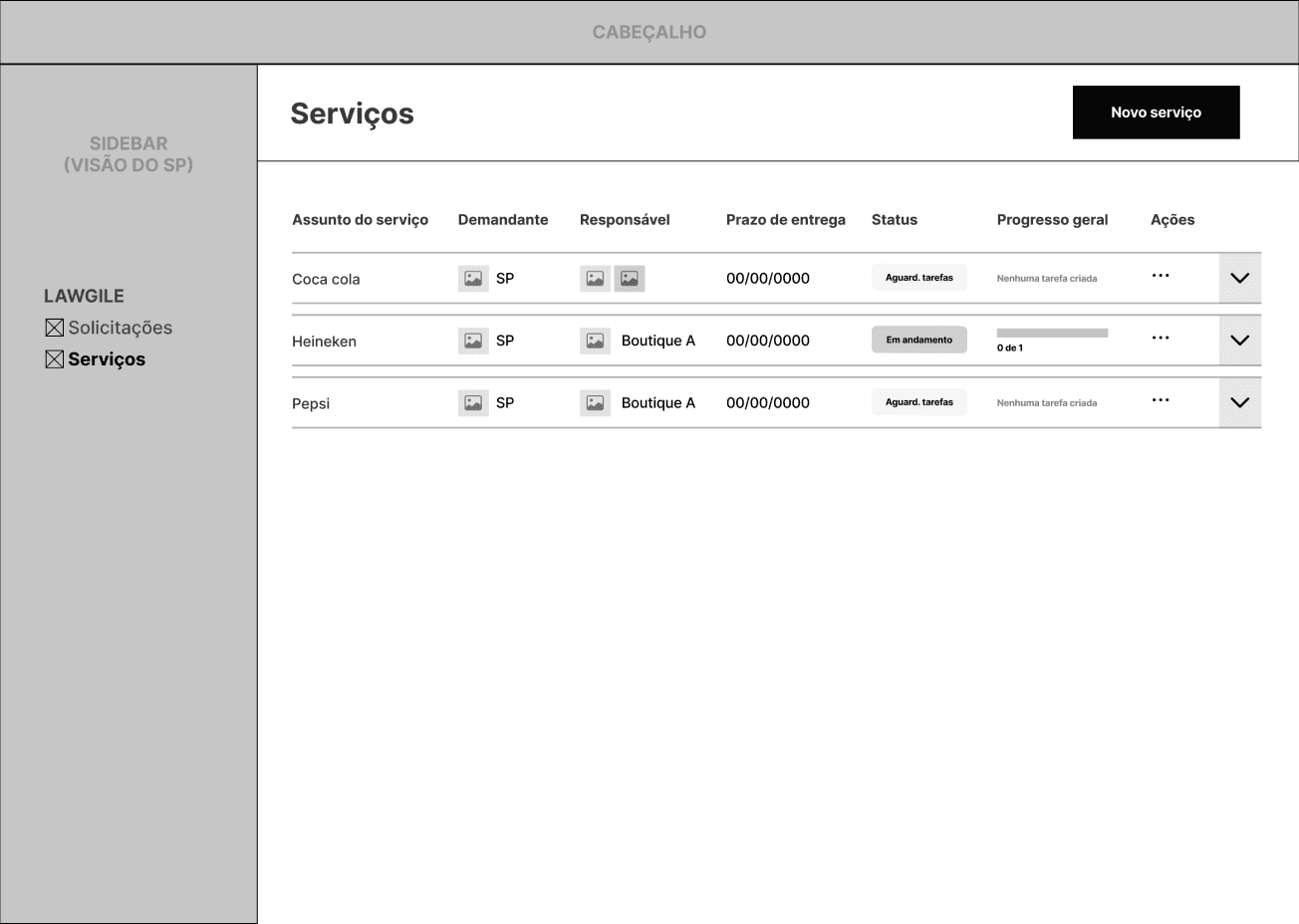Click 'Nenhuma tarefa criada' in Coca cola row
Viewport: 1299px width, 924px height.
pyautogui.click(x=1047, y=279)
